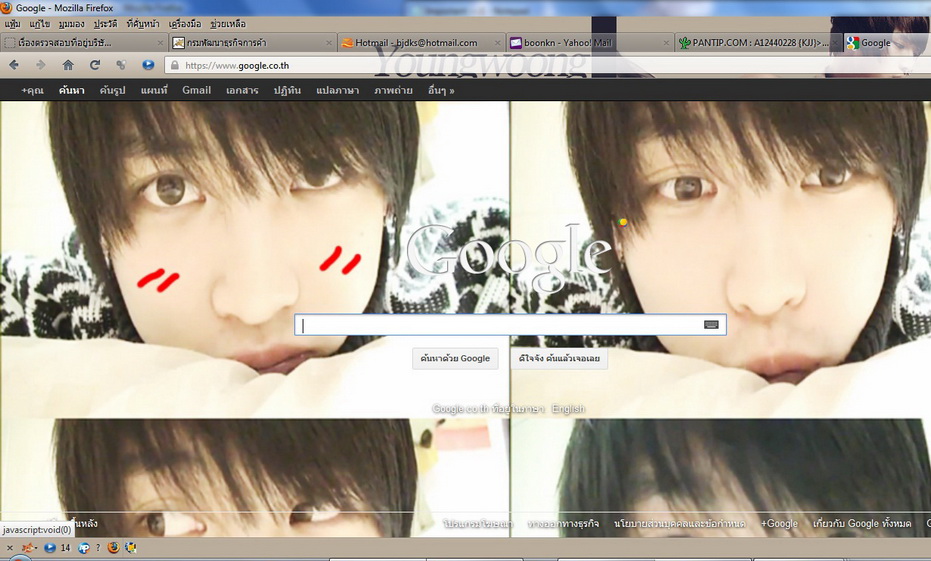931x561 pixels.
Task: Click the gray share icon in the navigation toolbar
Action: click(121, 65)
